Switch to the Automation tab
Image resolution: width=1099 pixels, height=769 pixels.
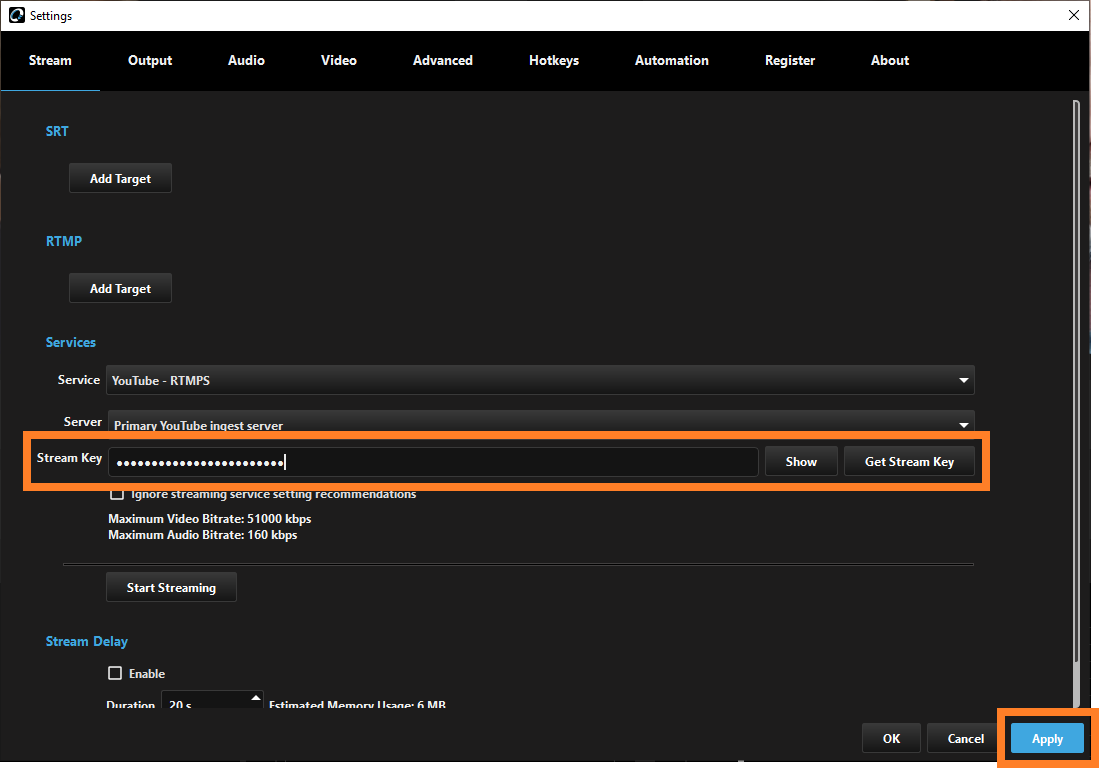pos(672,60)
